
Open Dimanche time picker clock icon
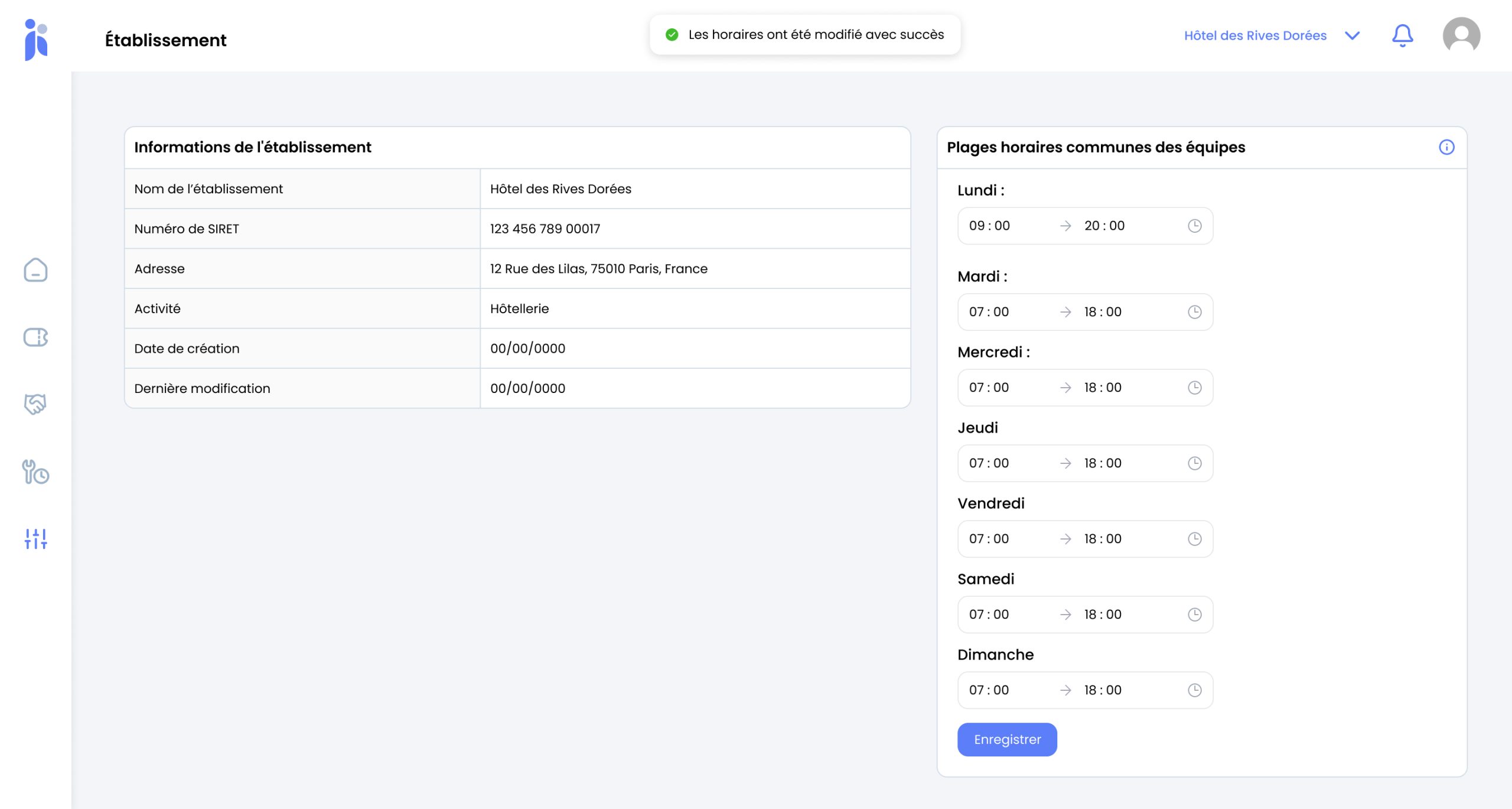1194,690
